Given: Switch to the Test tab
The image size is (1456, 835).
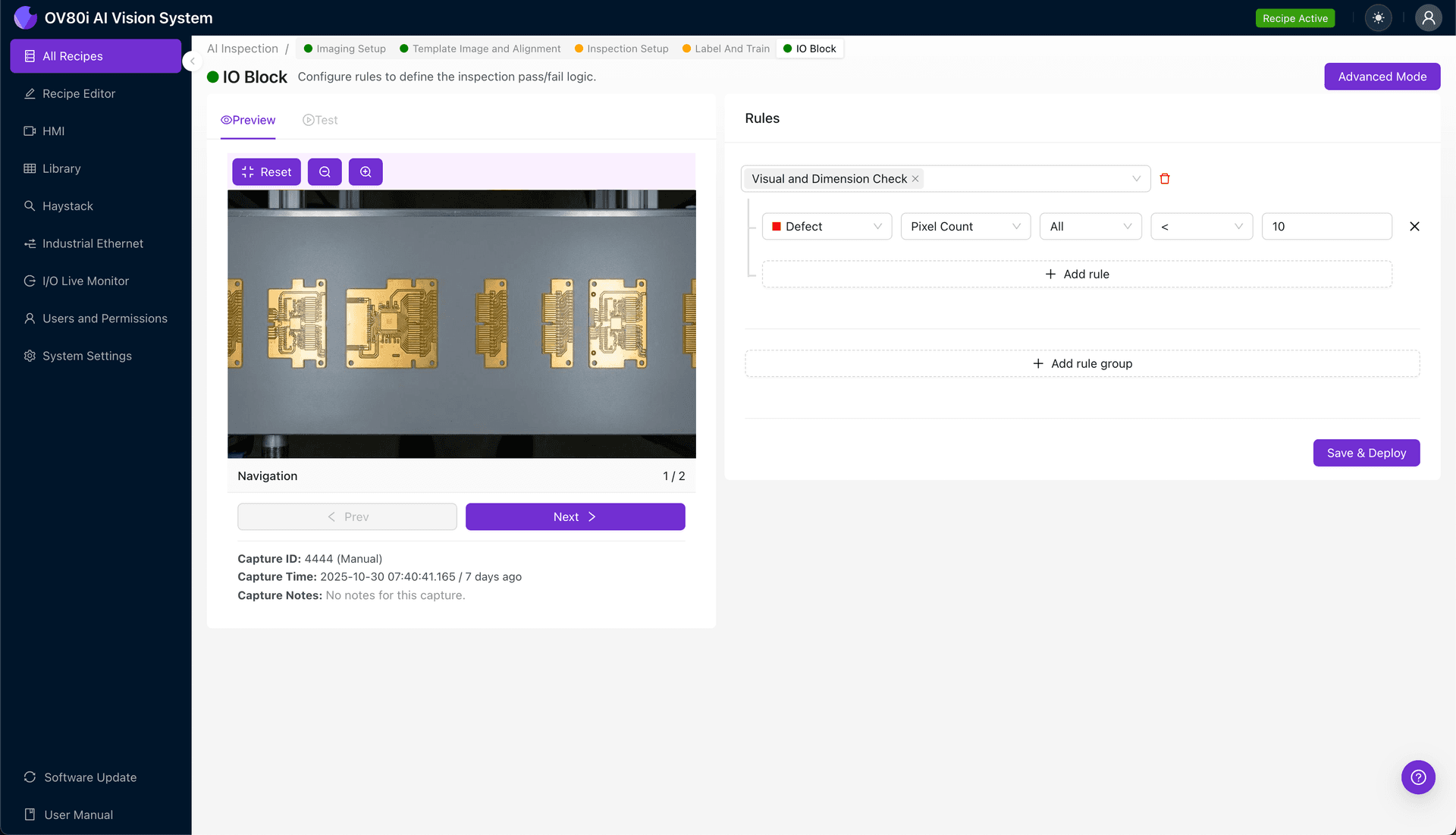Looking at the screenshot, I should [320, 120].
